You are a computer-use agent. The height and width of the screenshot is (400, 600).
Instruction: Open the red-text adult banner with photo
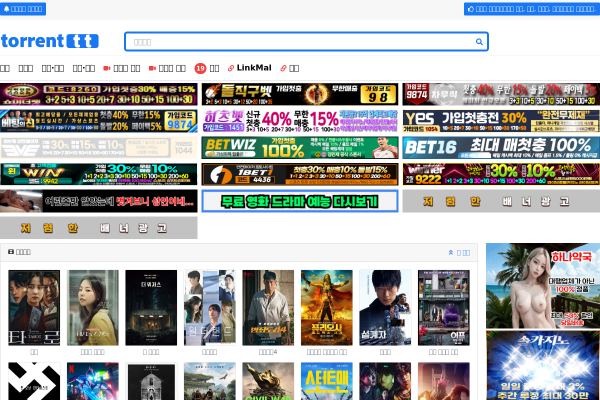[99, 201]
